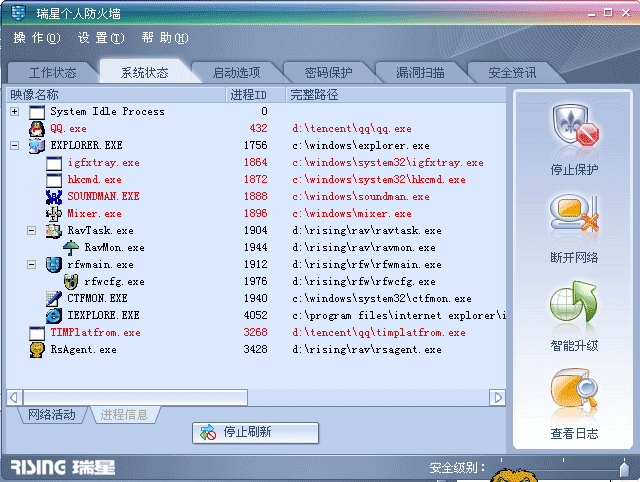640x482 pixels.
Task: Click process ID 4052
Action: click(x=256, y=315)
